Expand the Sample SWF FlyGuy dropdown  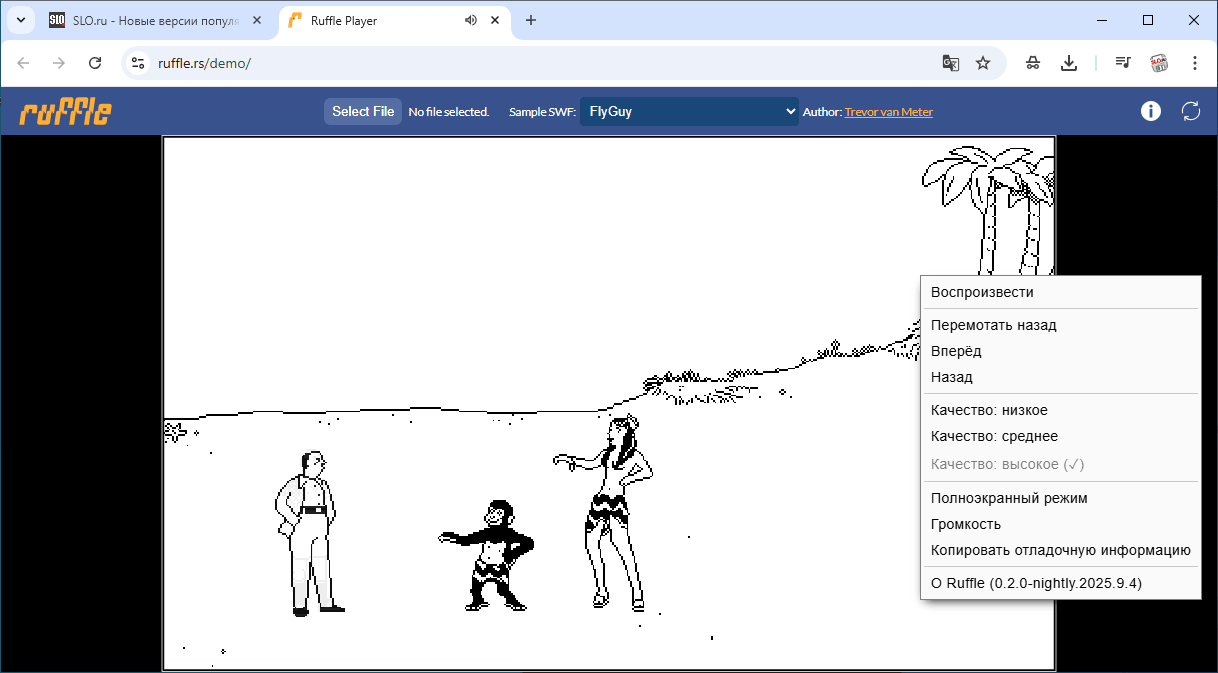tap(689, 112)
